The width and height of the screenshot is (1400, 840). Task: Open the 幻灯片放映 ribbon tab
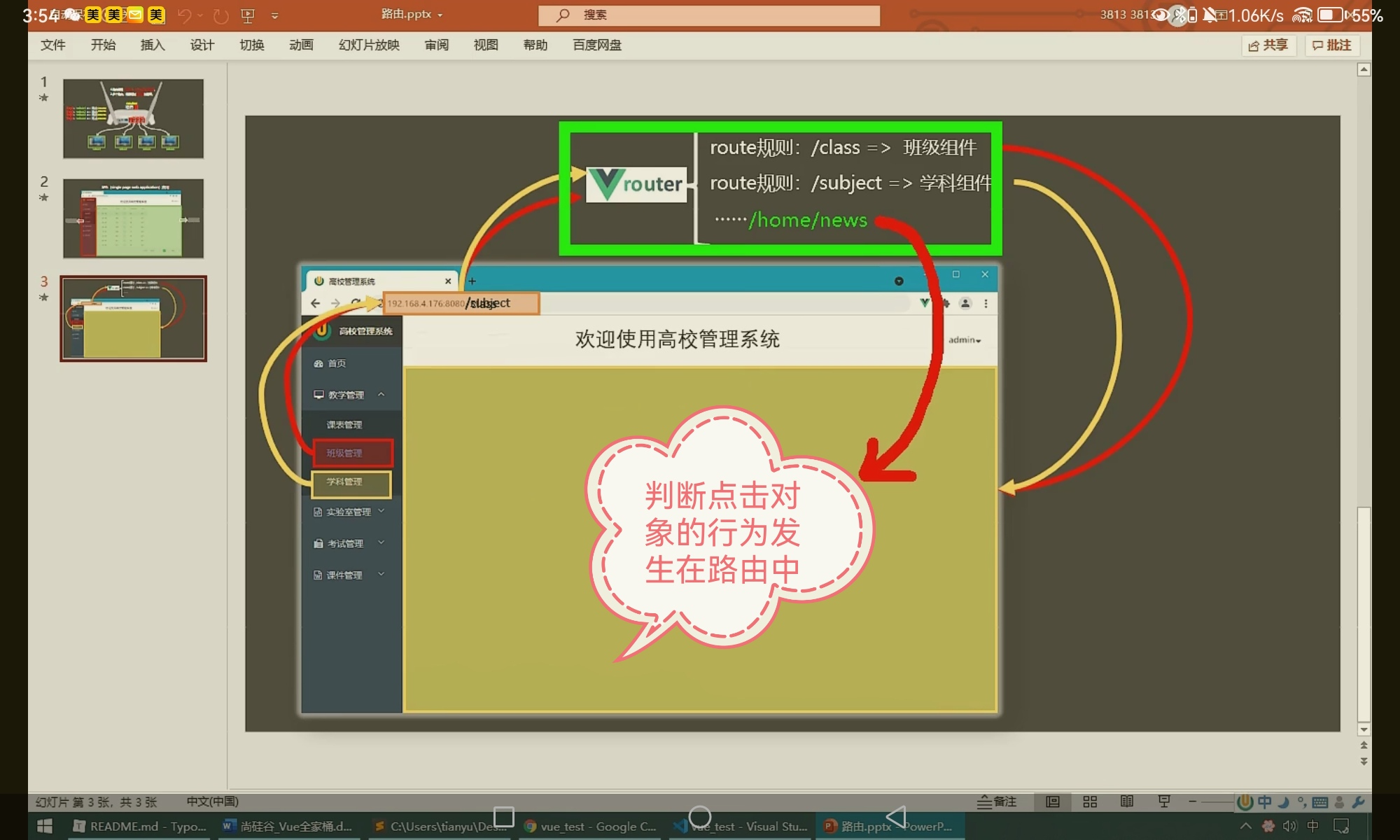point(369,45)
